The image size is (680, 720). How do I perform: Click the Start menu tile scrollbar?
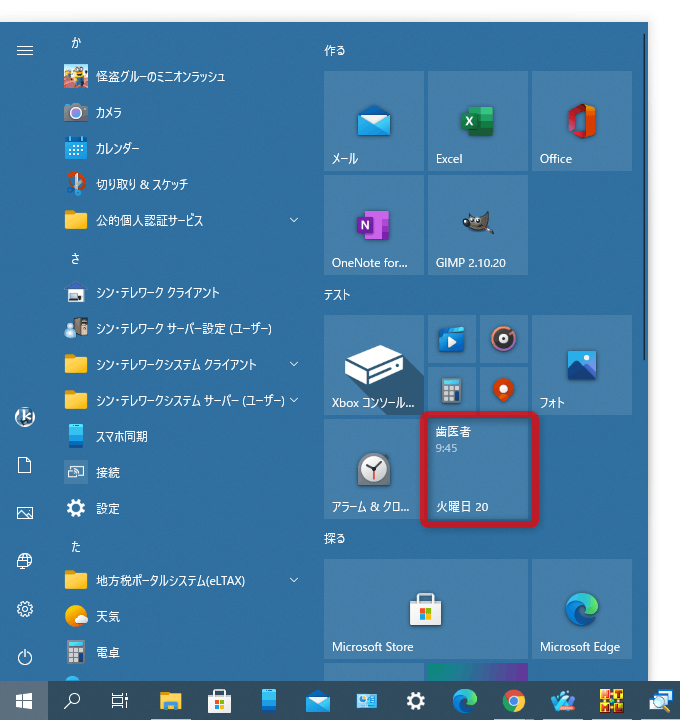[x=644, y=197]
